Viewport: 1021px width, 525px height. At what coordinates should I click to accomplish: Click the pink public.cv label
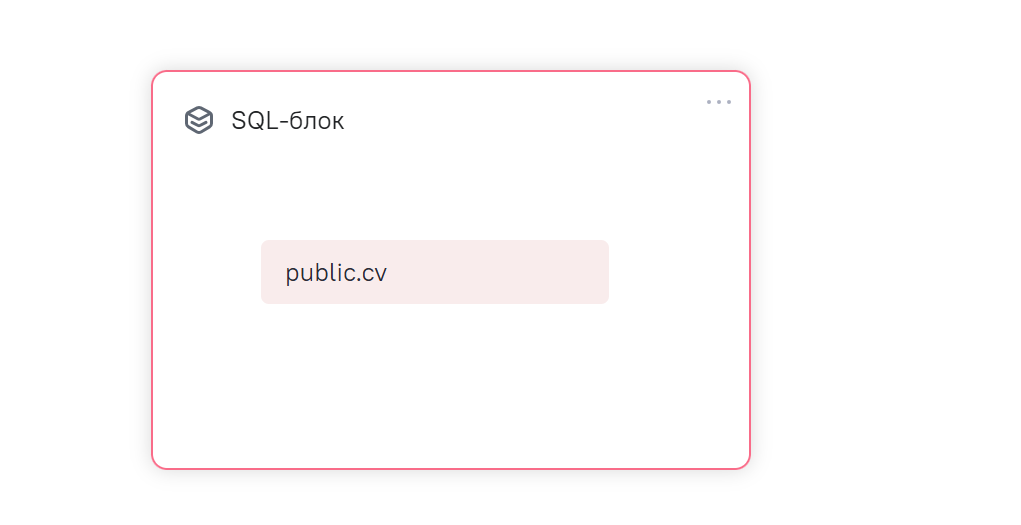(x=434, y=272)
